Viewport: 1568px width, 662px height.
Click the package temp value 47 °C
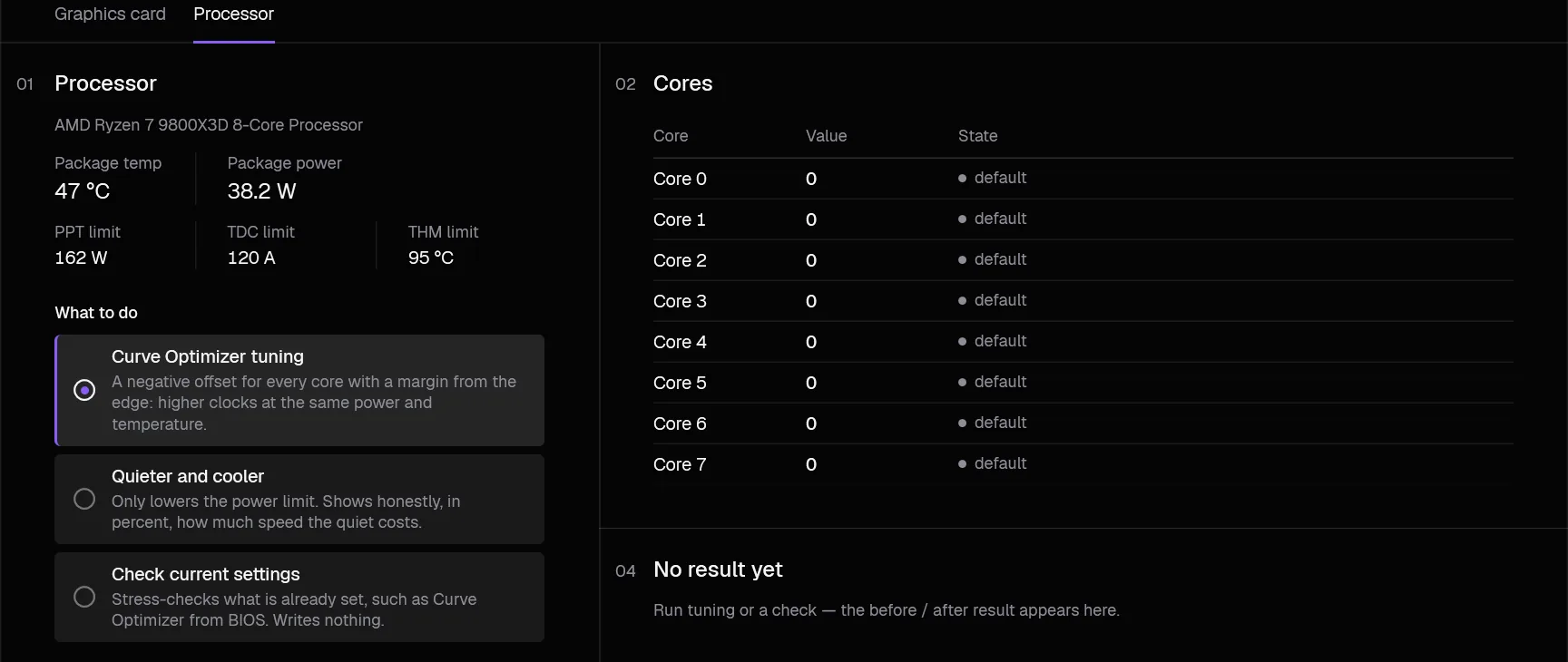coord(82,191)
